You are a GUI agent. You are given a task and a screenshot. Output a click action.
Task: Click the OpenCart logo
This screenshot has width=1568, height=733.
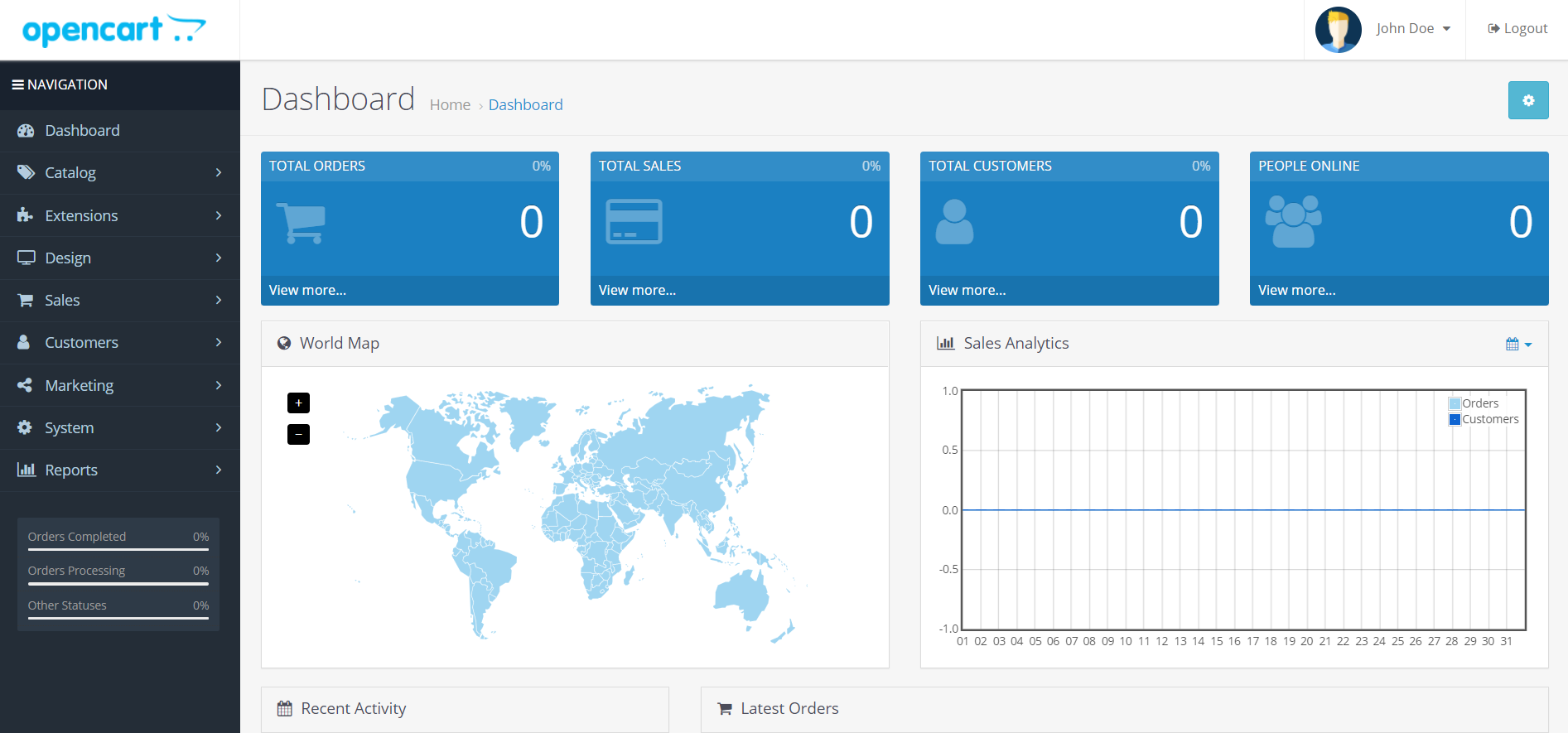[114, 30]
